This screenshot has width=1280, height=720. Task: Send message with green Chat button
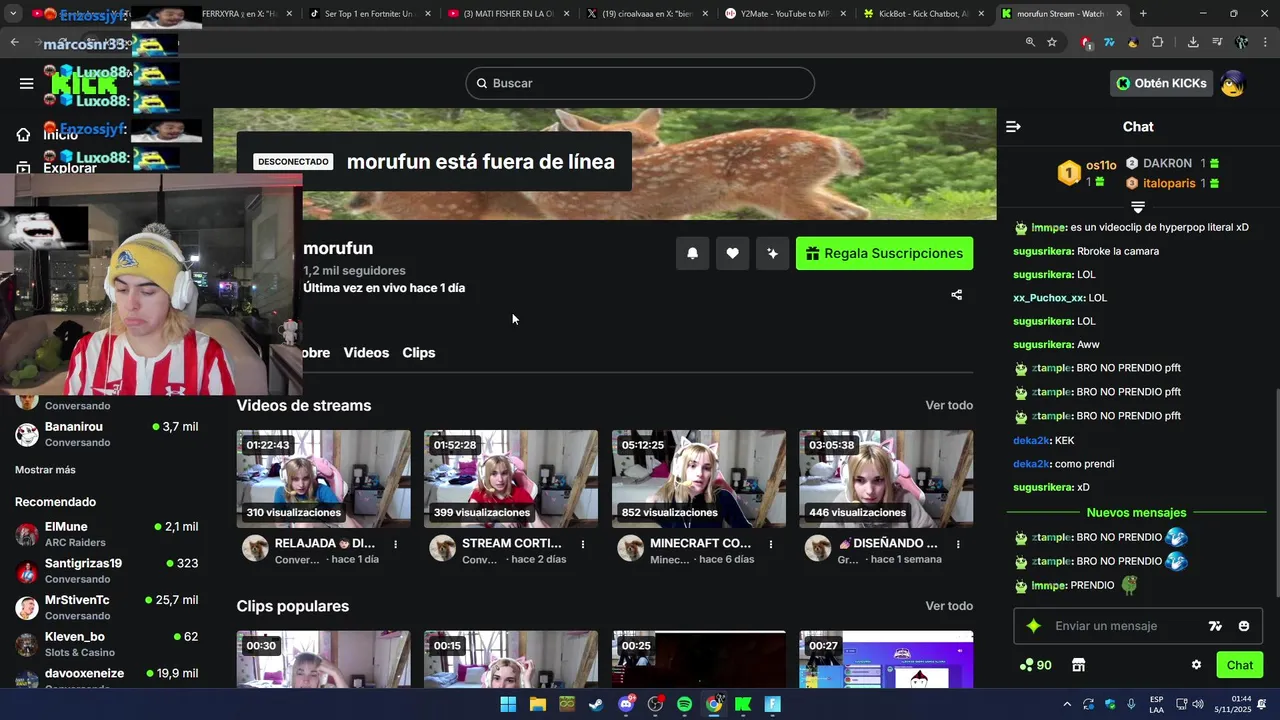[1240, 665]
